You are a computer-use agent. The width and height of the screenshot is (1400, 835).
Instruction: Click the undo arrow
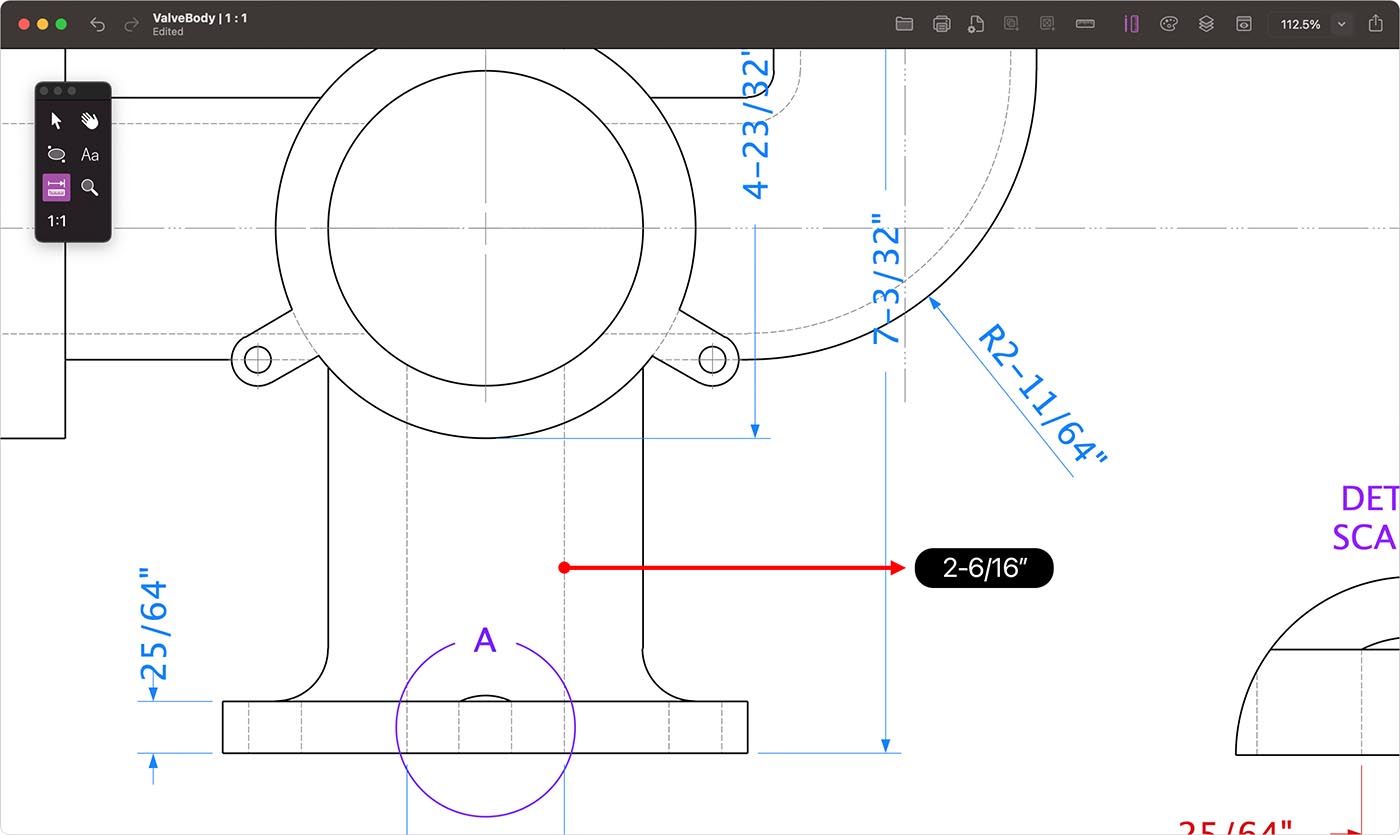pos(97,24)
